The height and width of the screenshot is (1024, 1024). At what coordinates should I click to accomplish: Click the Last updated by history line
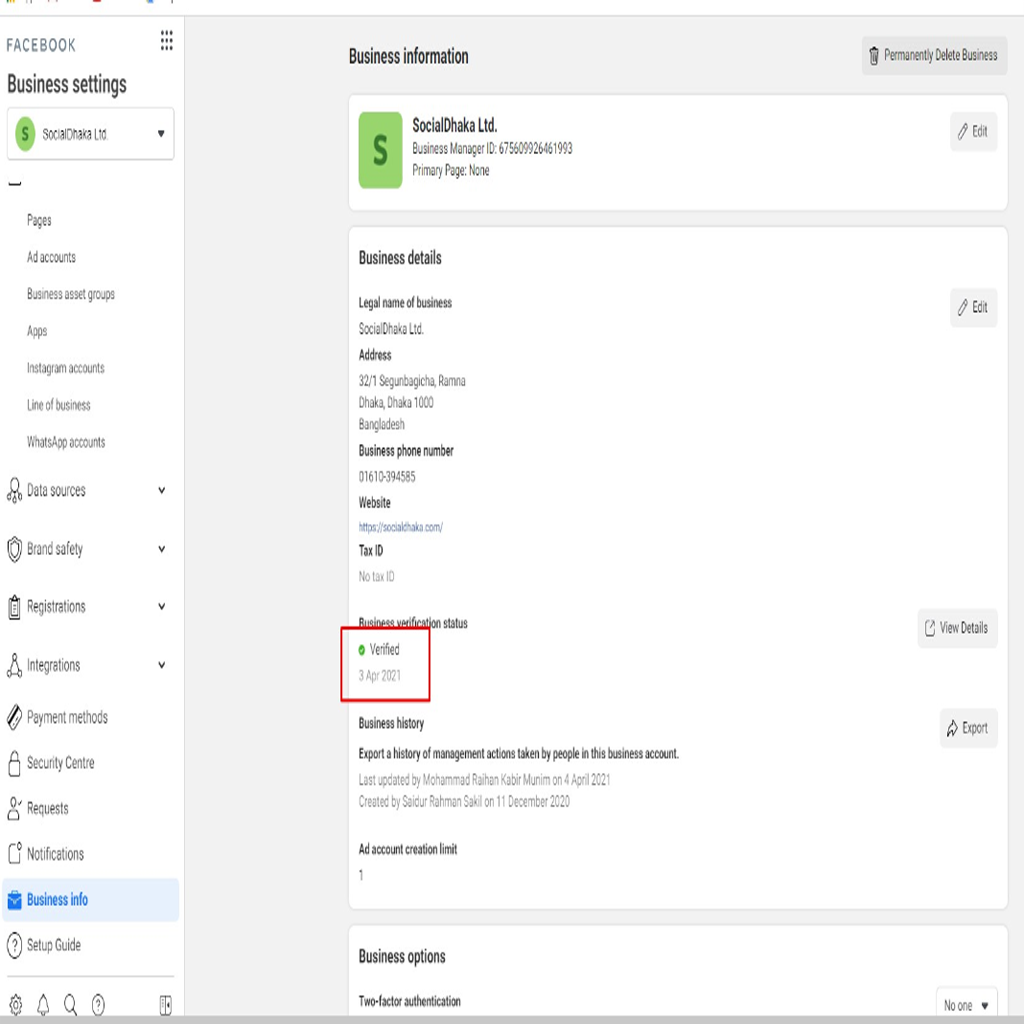click(485, 780)
